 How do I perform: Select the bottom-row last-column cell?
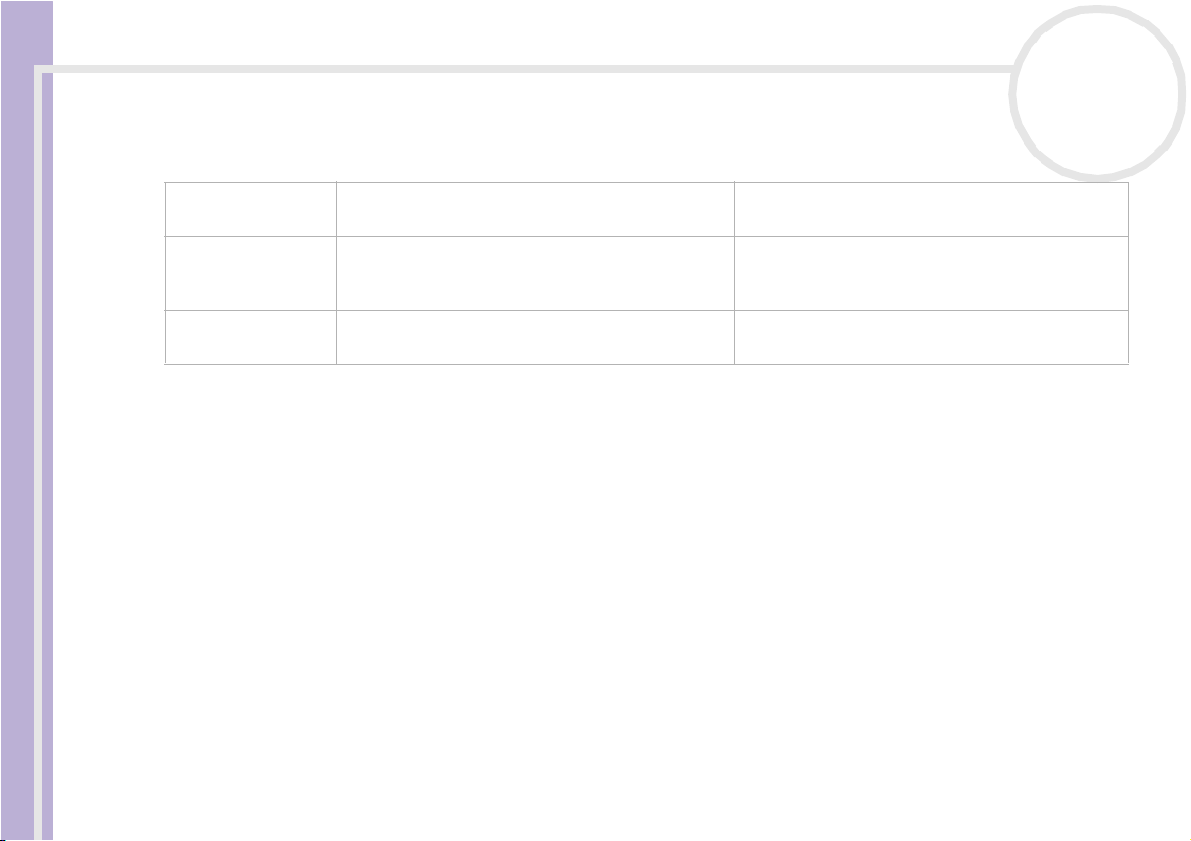931,337
